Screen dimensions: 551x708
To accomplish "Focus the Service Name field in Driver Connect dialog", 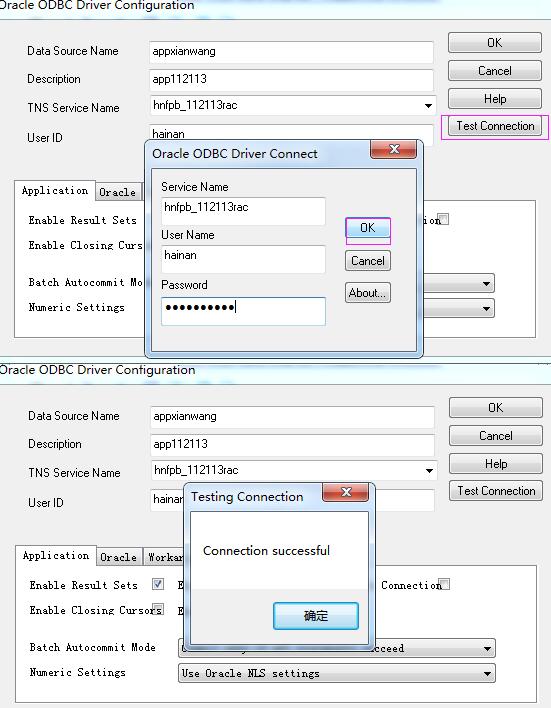I will pos(243,210).
